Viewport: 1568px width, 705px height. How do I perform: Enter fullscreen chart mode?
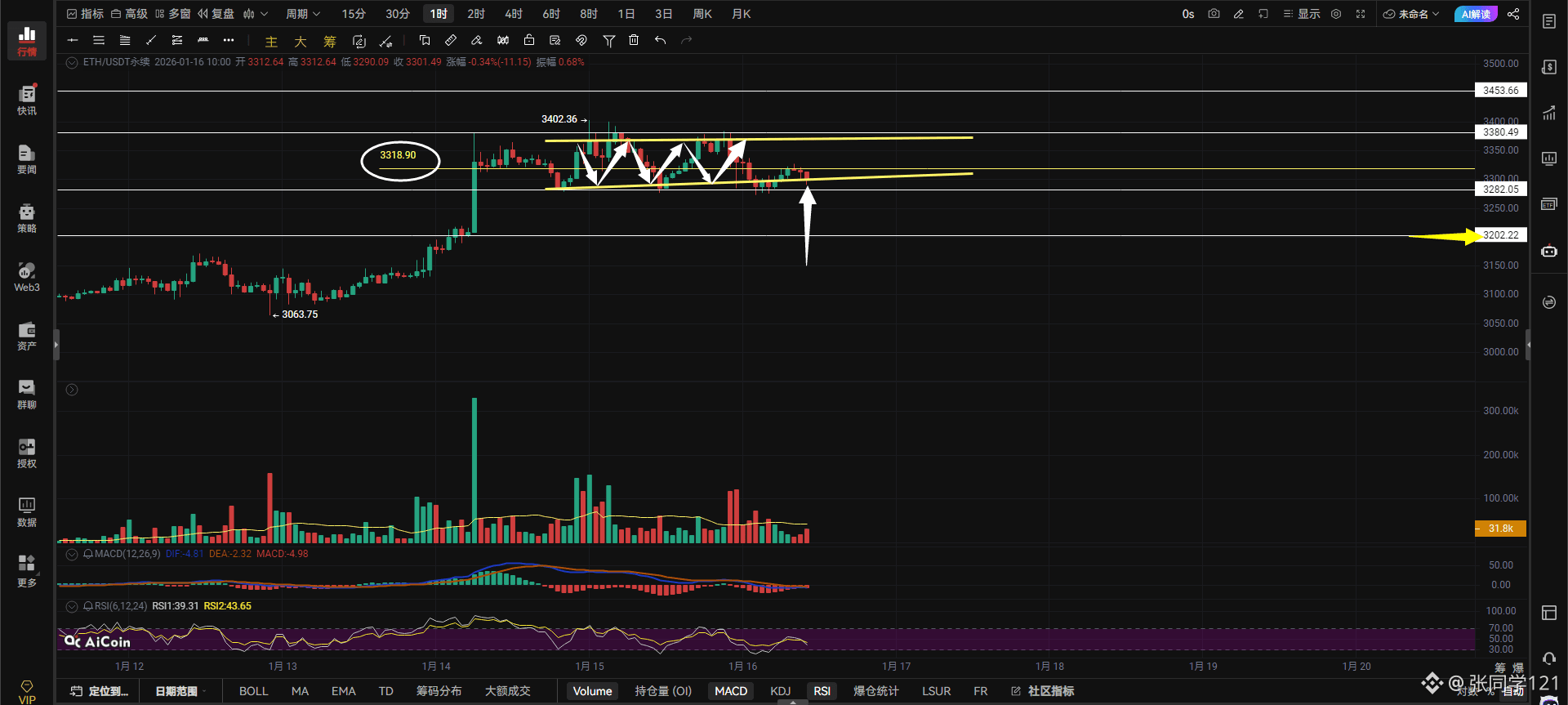click(1361, 14)
